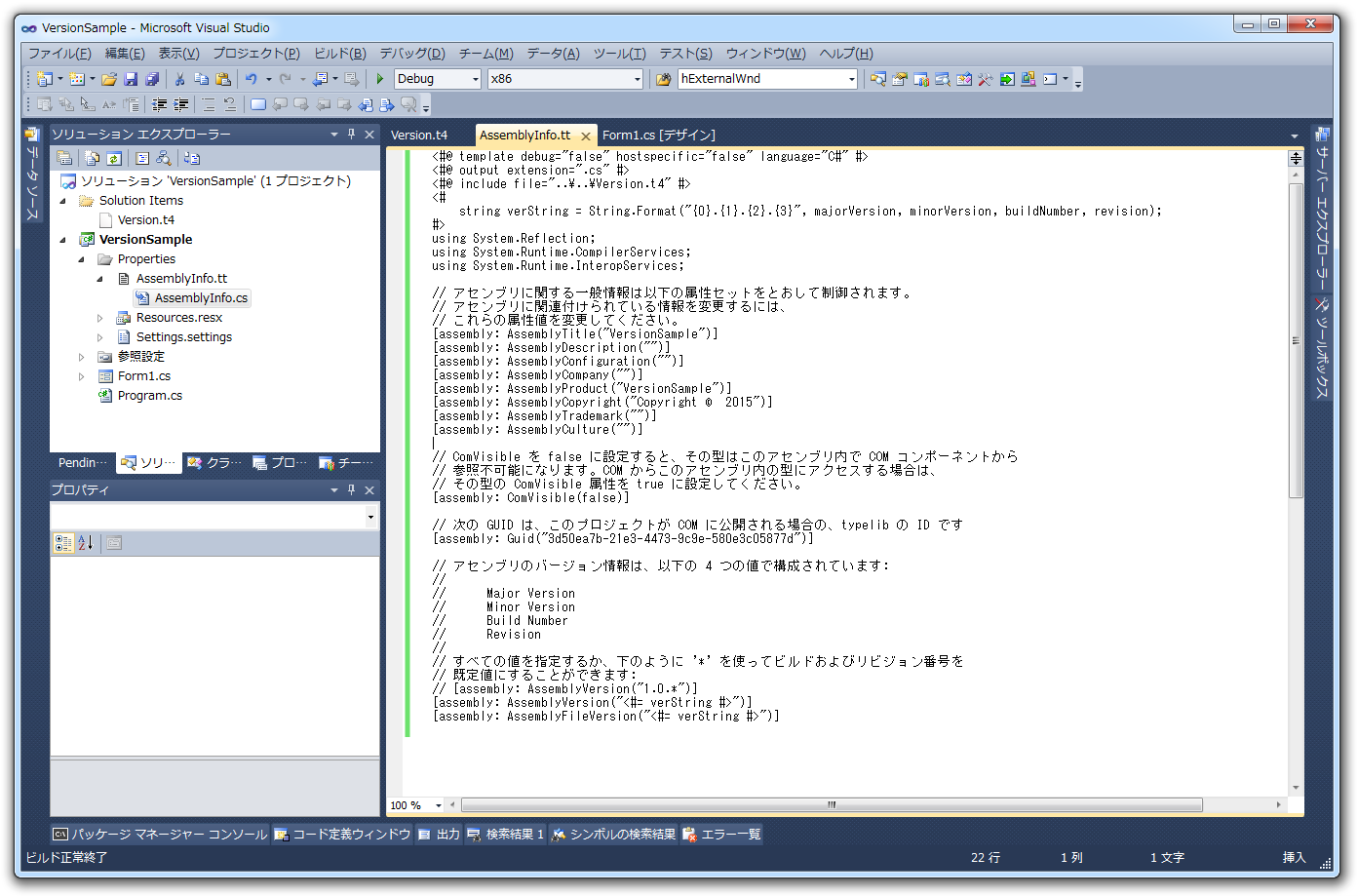Open the active documents list dropdown arrow

point(1295,136)
